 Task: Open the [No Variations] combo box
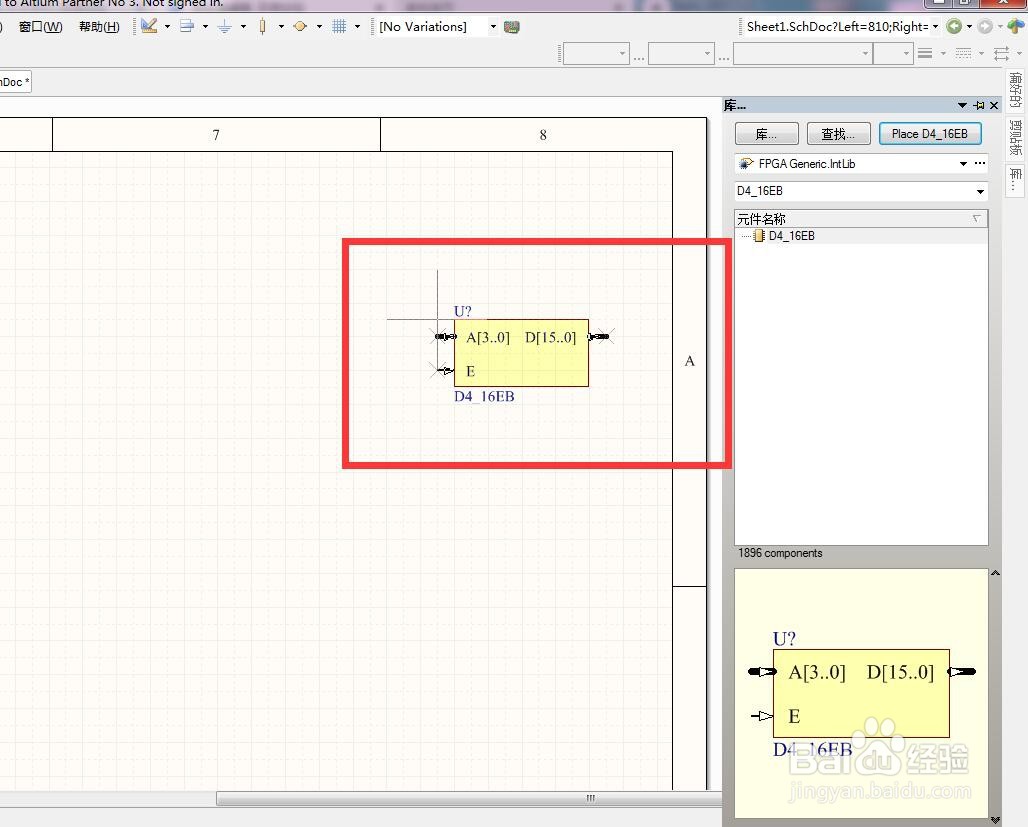(437, 27)
